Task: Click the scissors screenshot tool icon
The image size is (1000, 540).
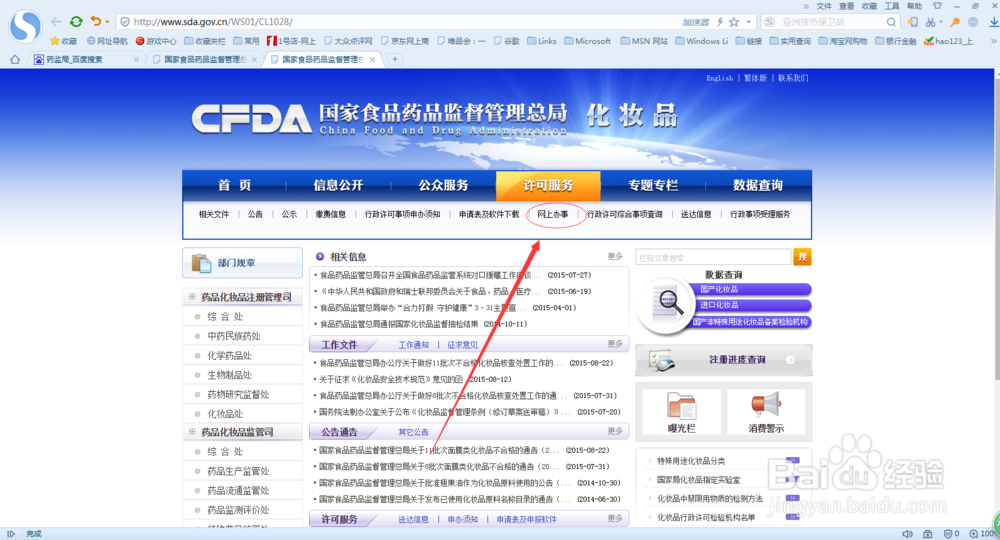Action: [930, 22]
